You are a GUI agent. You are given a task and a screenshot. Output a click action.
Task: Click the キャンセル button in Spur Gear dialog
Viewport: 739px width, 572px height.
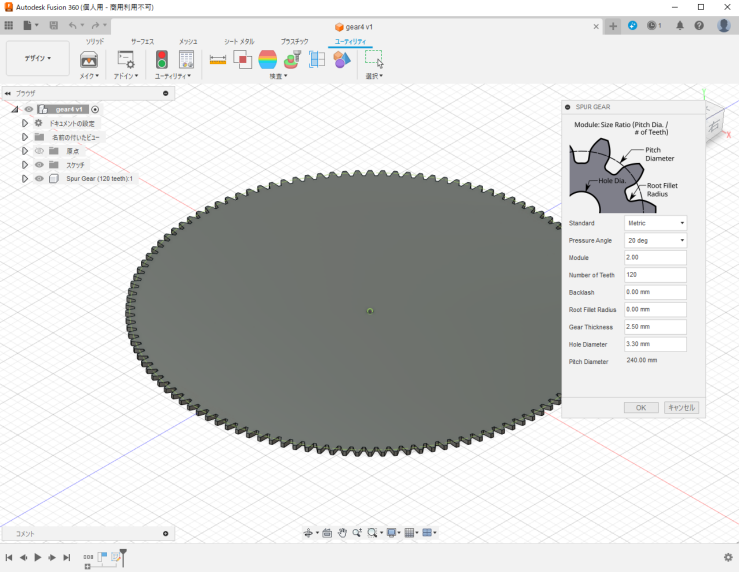click(x=681, y=408)
